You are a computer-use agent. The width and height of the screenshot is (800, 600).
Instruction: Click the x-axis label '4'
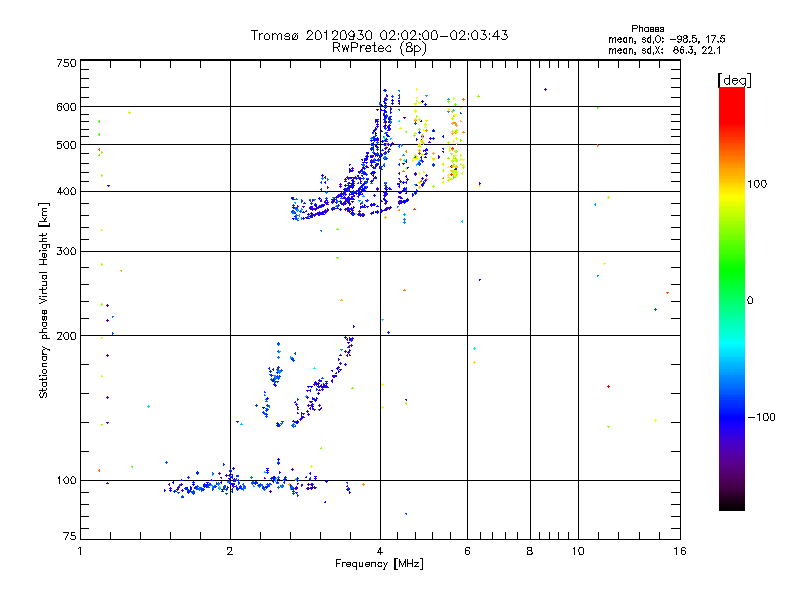pyautogui.click(x=380, y=551)
